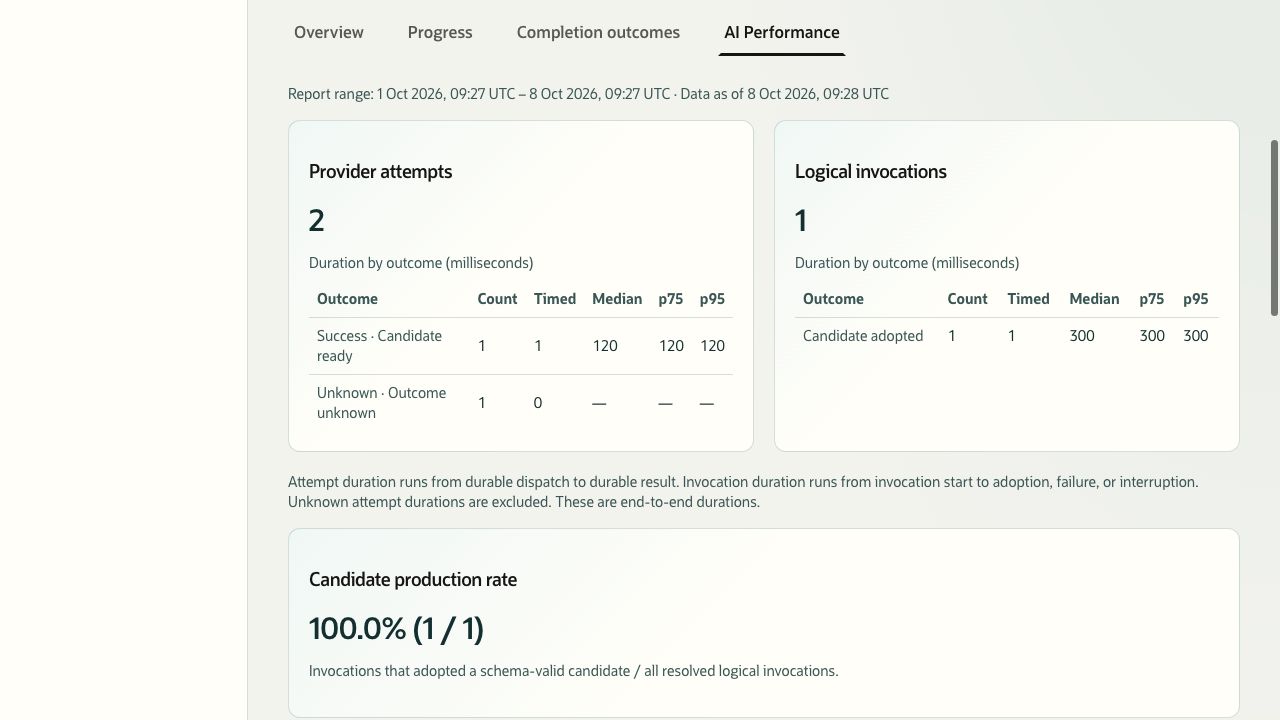Switch to the Progress tab
Screen dimensions: 1280x720
click(440, 32)
